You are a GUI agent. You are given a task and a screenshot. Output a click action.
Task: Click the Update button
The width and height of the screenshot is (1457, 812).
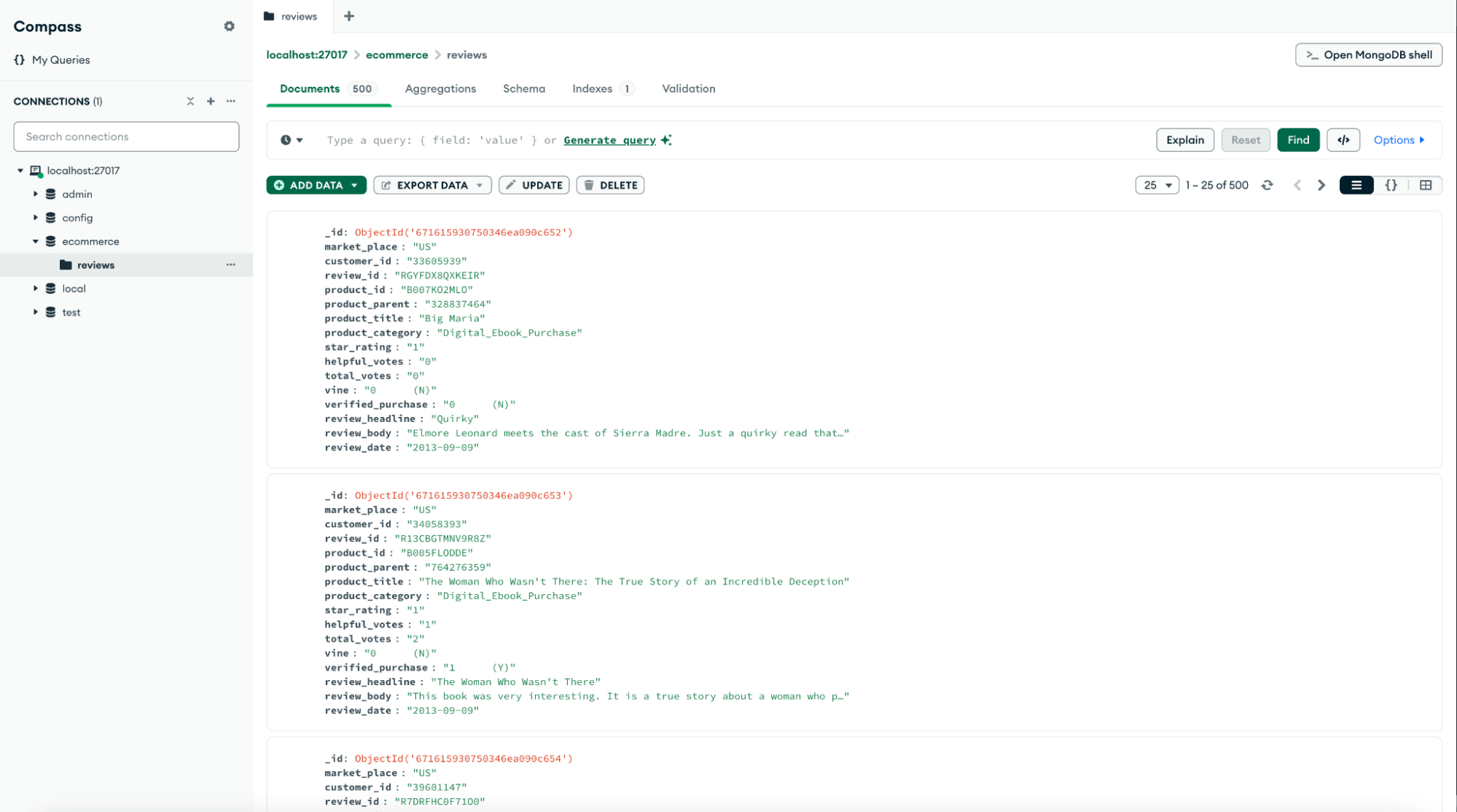coord(534,185)
